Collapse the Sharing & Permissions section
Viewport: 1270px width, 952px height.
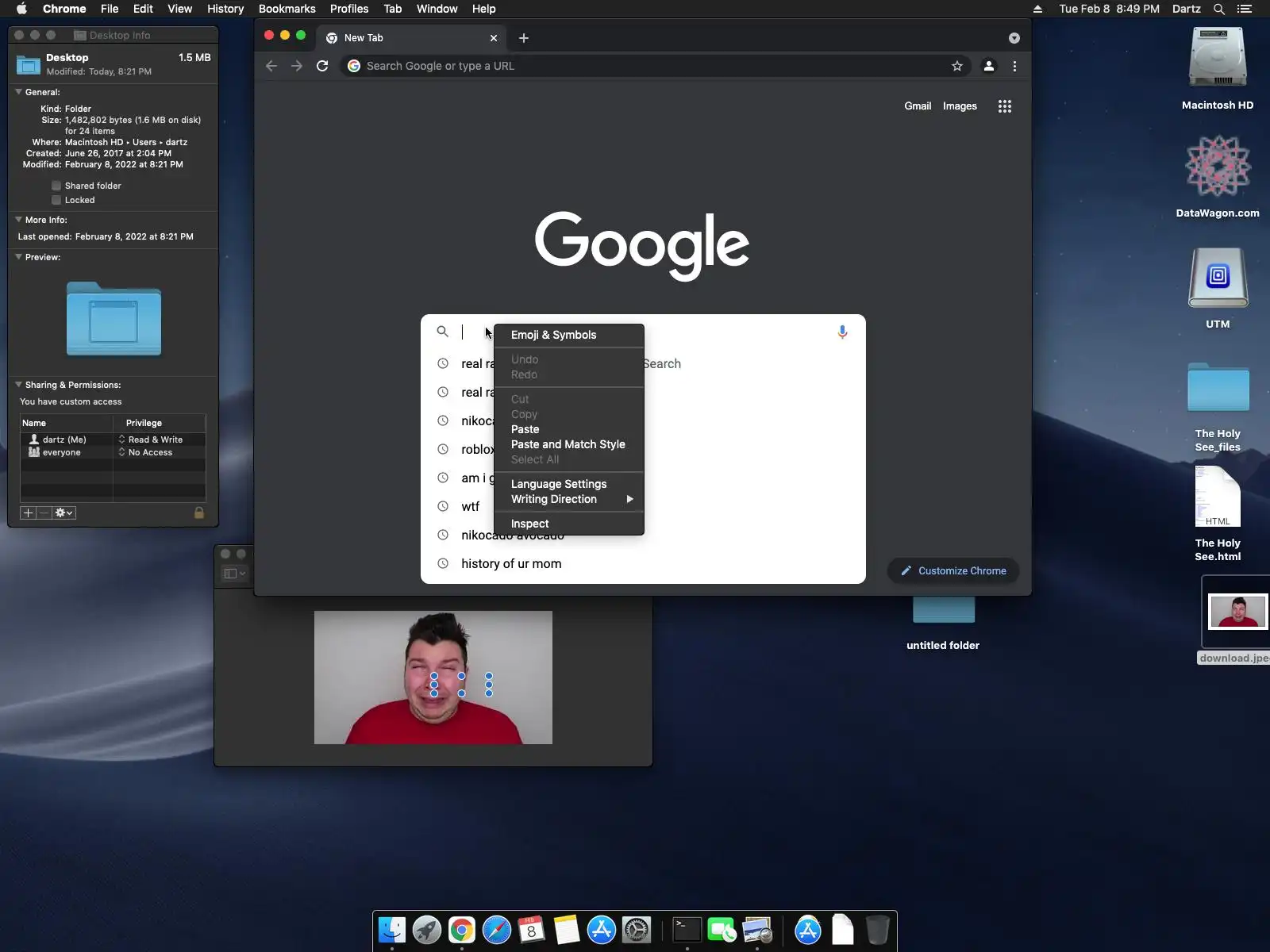(x=18, y=385)
